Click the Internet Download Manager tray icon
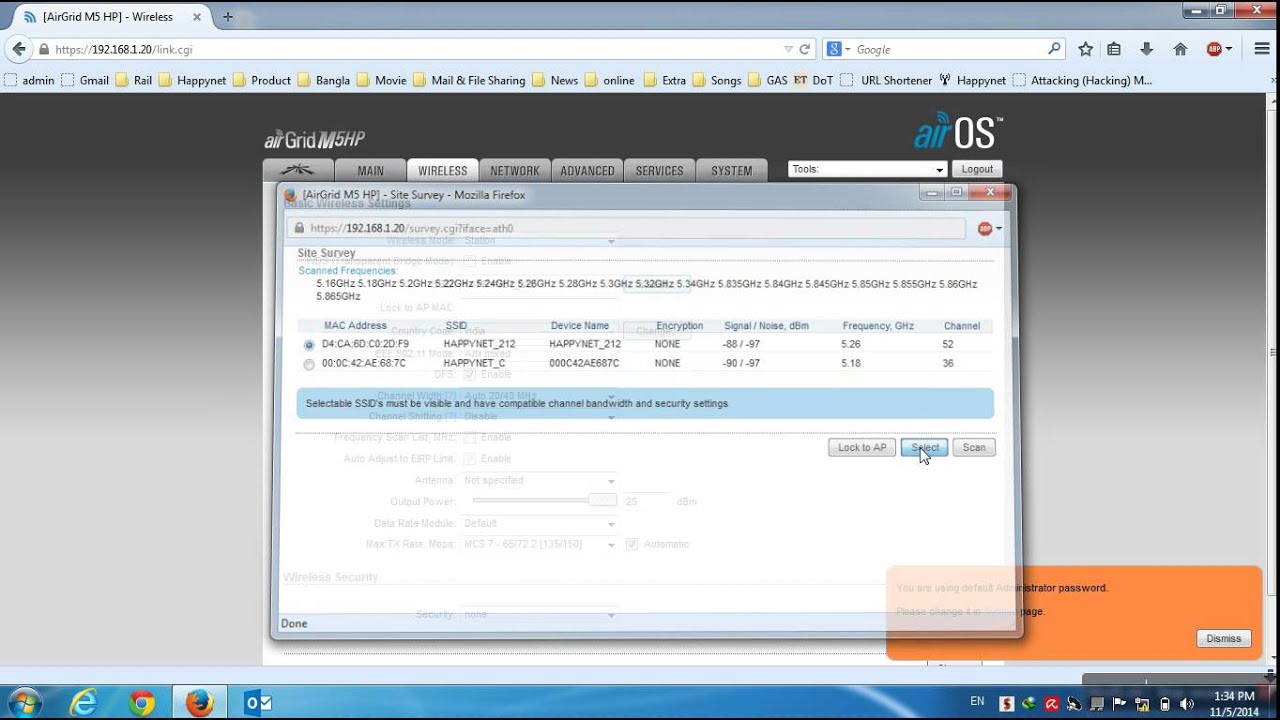Screen dimensions: 1280x720 [1029, 703]
